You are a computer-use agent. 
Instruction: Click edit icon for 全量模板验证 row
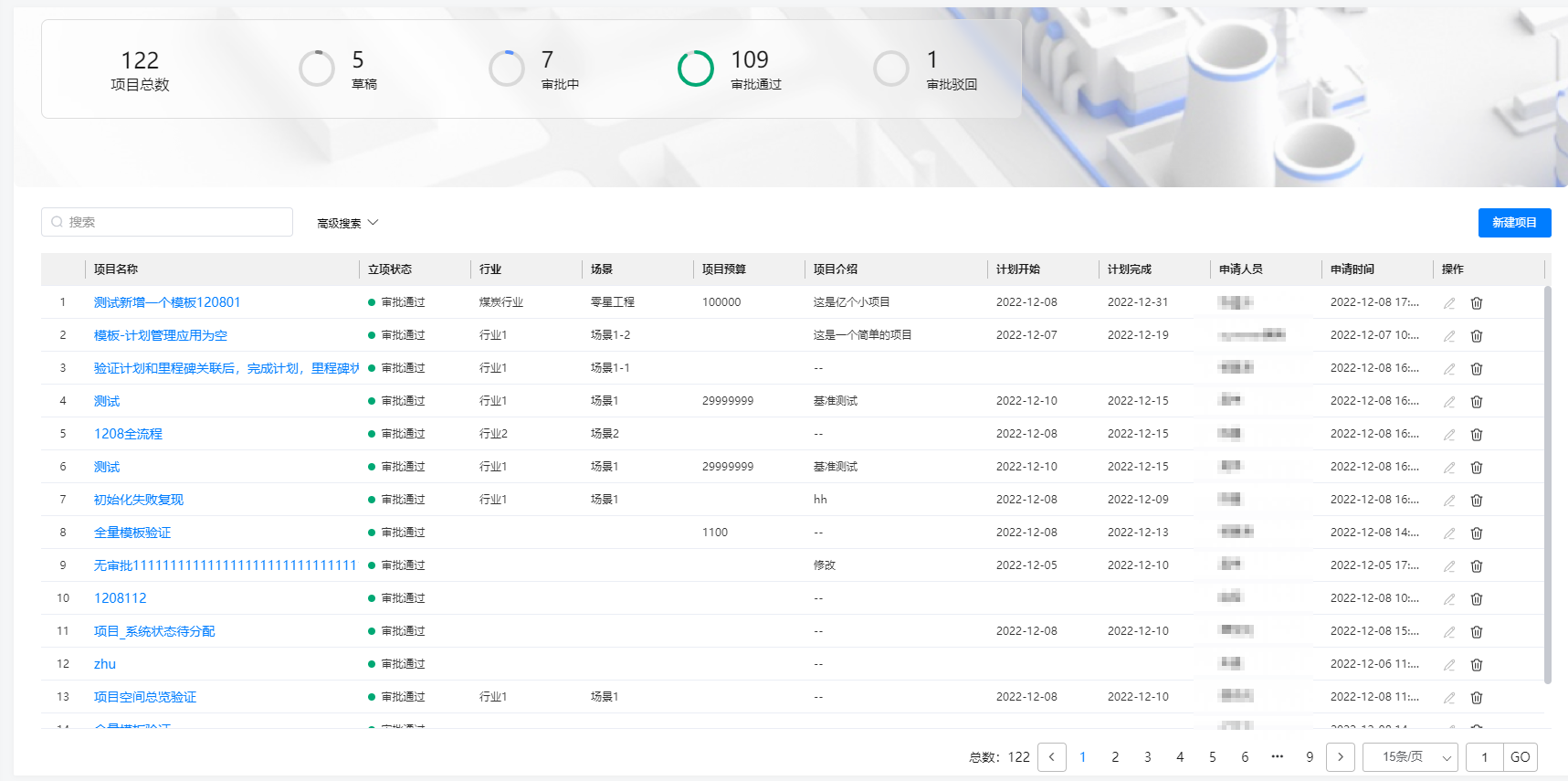(1449, 533)
